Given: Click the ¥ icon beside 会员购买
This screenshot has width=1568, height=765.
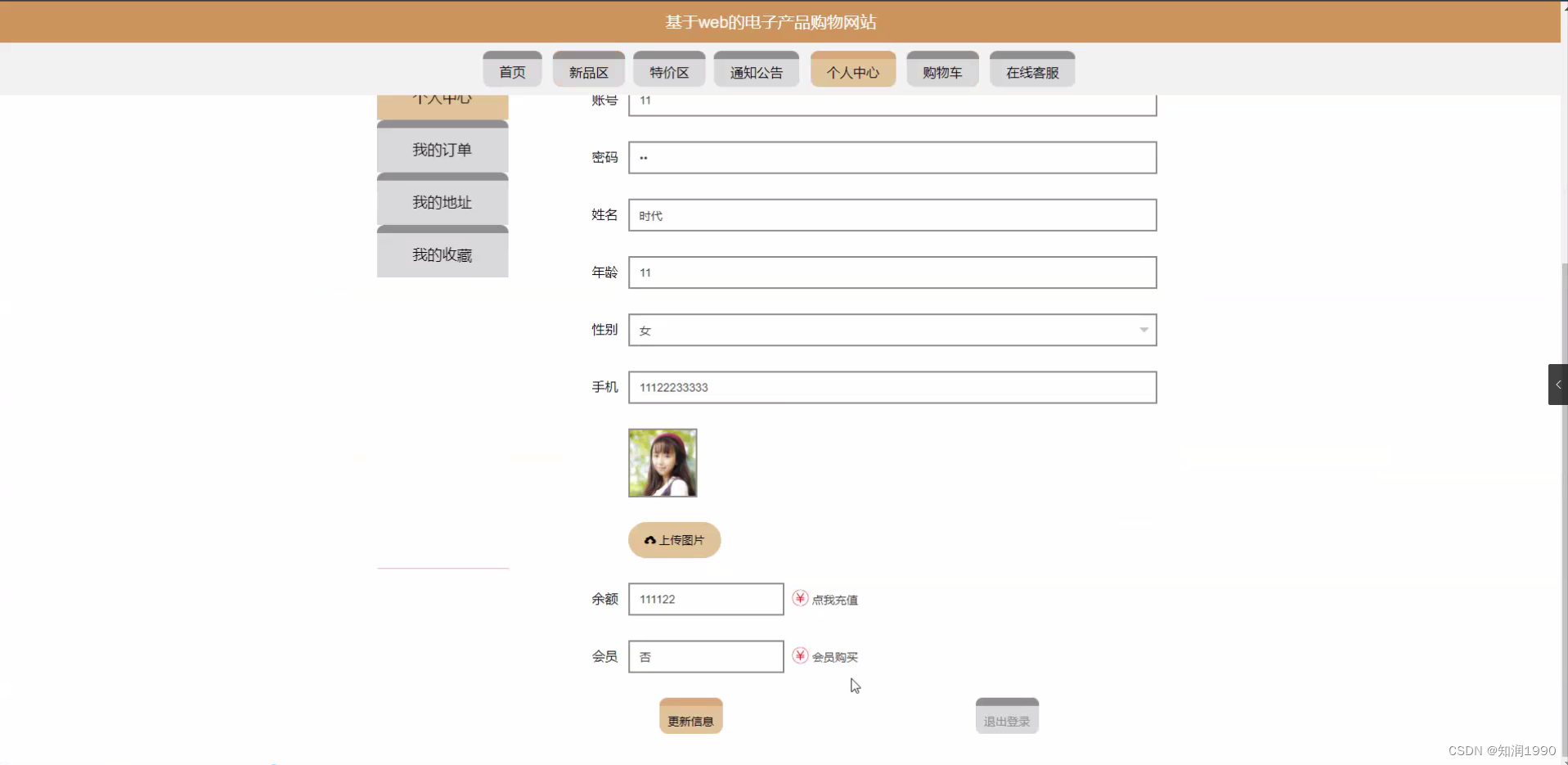Looking at the screenshot, I should (799, 655).
